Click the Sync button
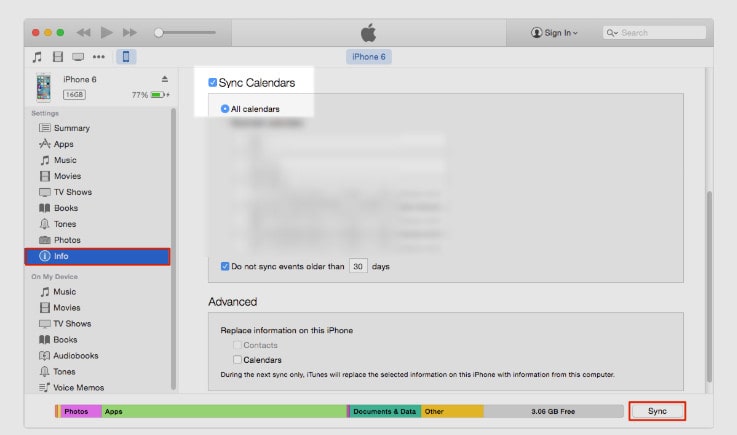Screen dimensions: 737x435 657,411
